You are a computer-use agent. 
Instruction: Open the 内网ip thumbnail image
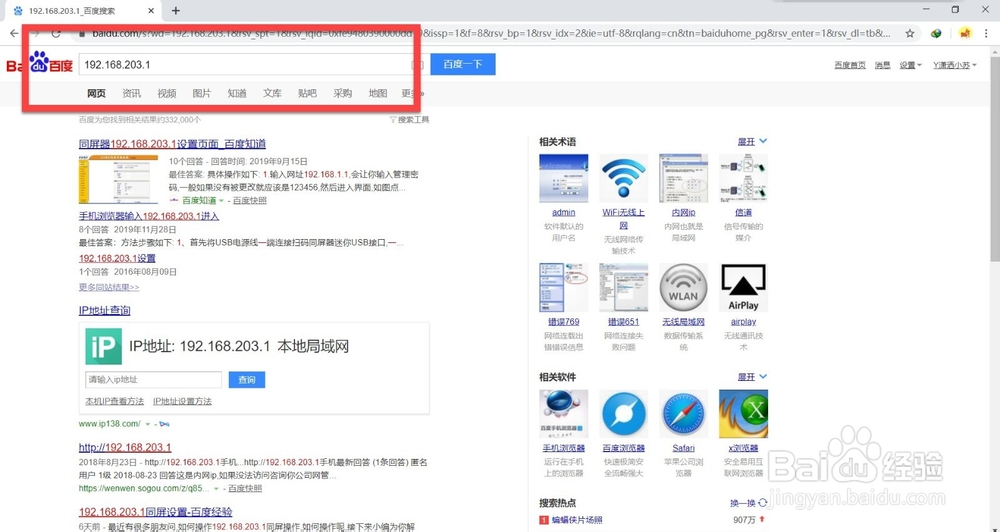[683, 179]
